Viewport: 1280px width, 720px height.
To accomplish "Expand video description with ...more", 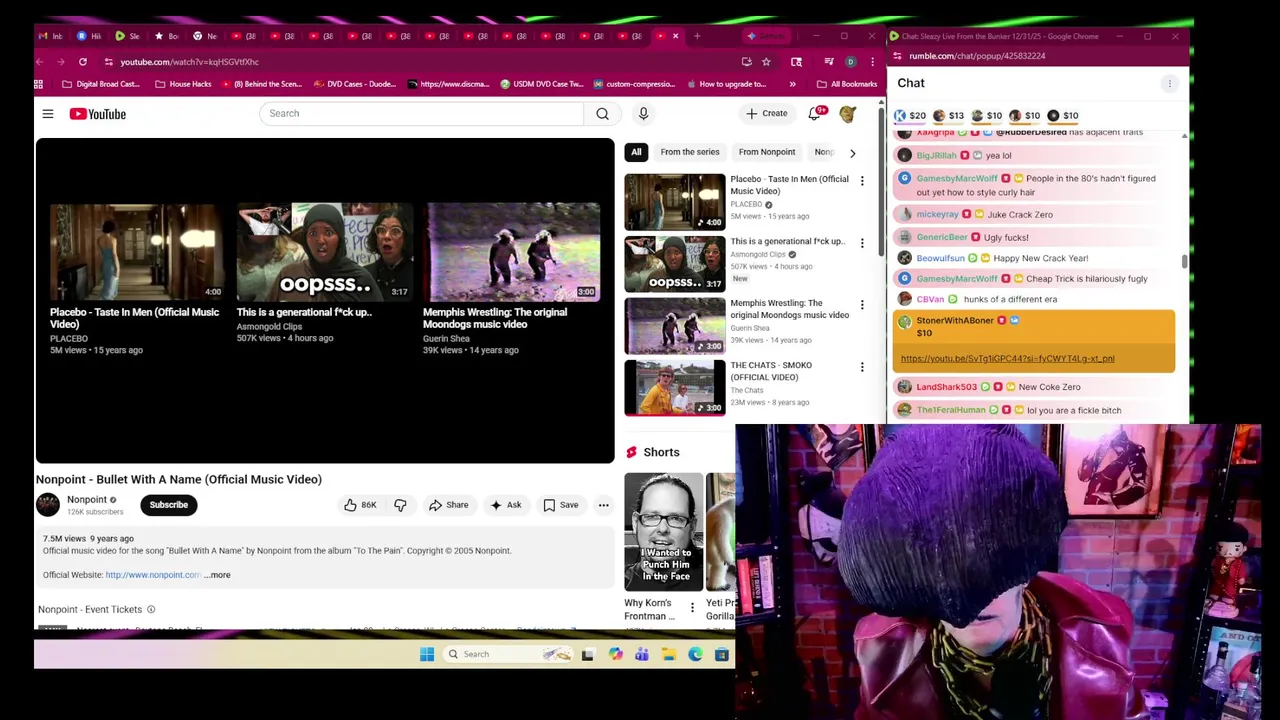I will 218,575.
